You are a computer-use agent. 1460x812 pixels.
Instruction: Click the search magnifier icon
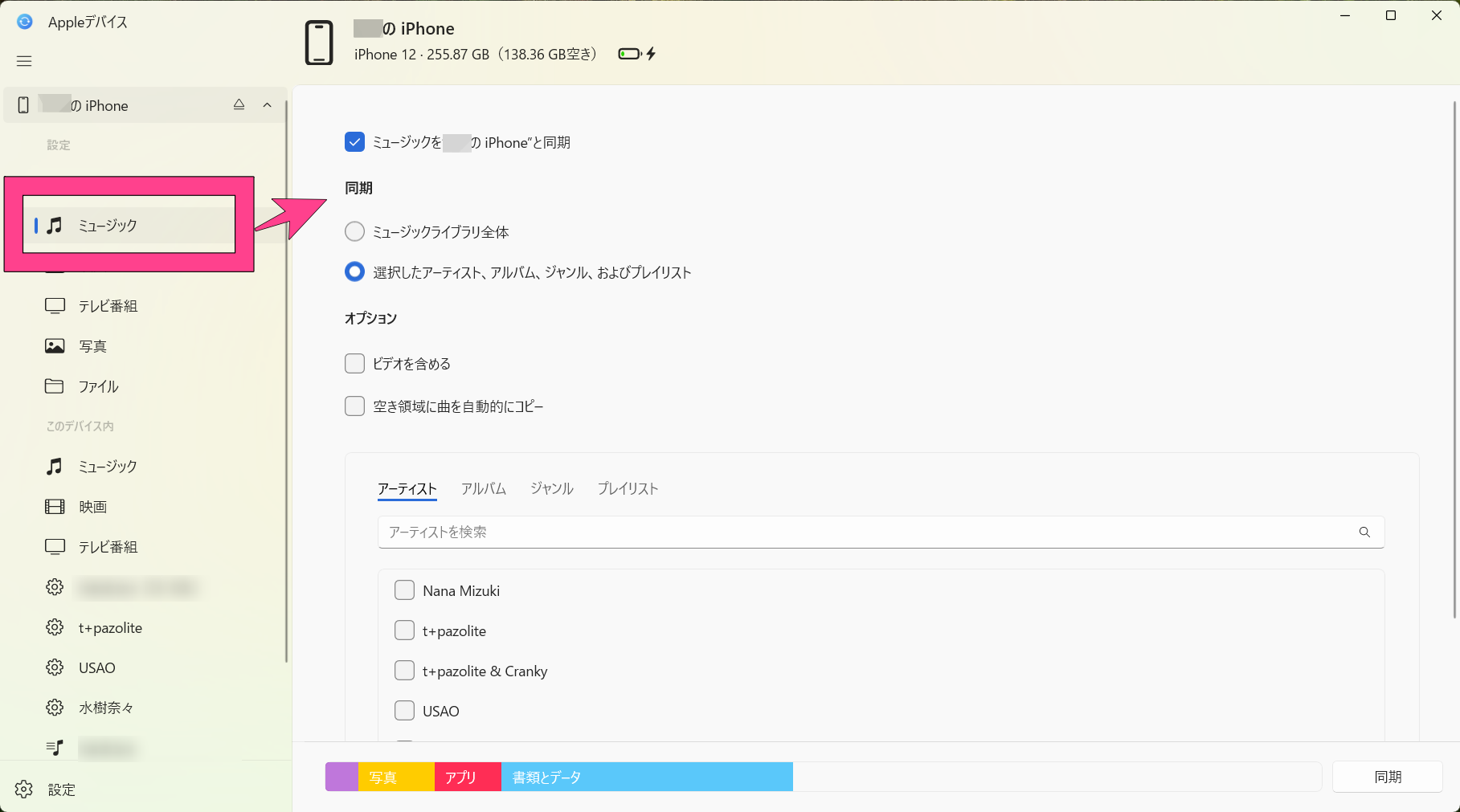click(x=1364, y=532)
